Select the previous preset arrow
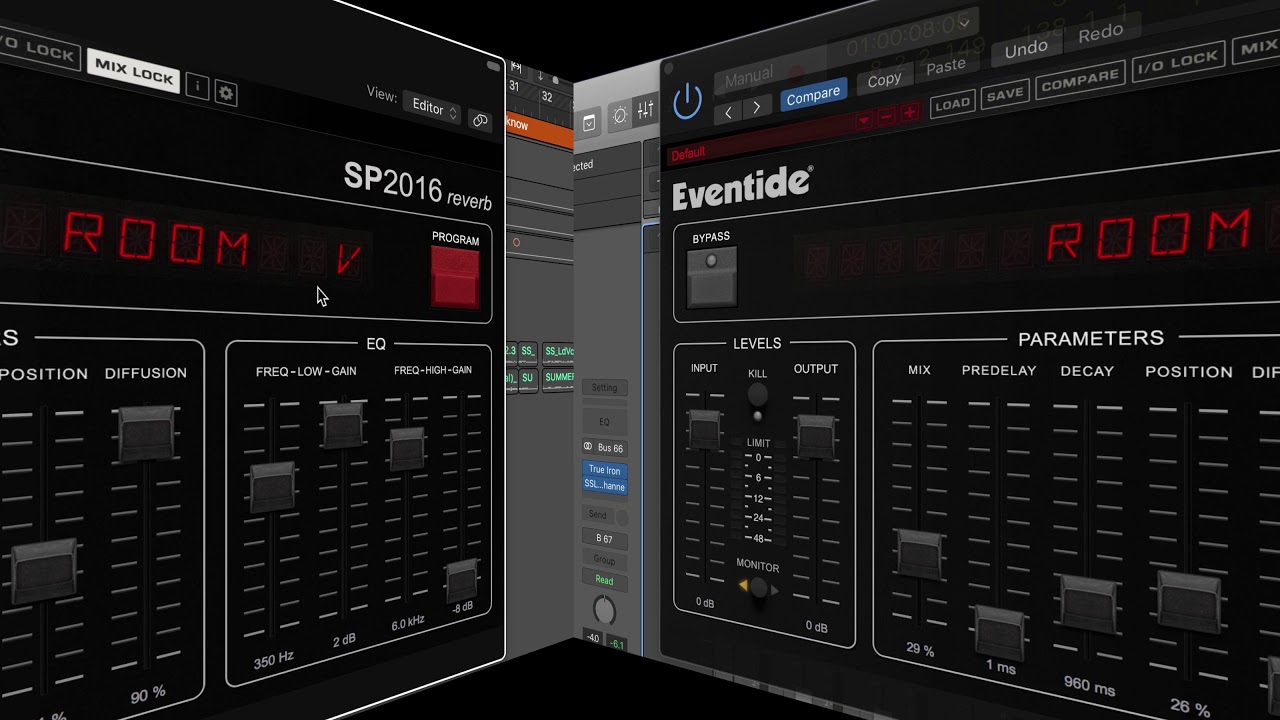This screenshot has width=1280, height=720. (729, 111)
